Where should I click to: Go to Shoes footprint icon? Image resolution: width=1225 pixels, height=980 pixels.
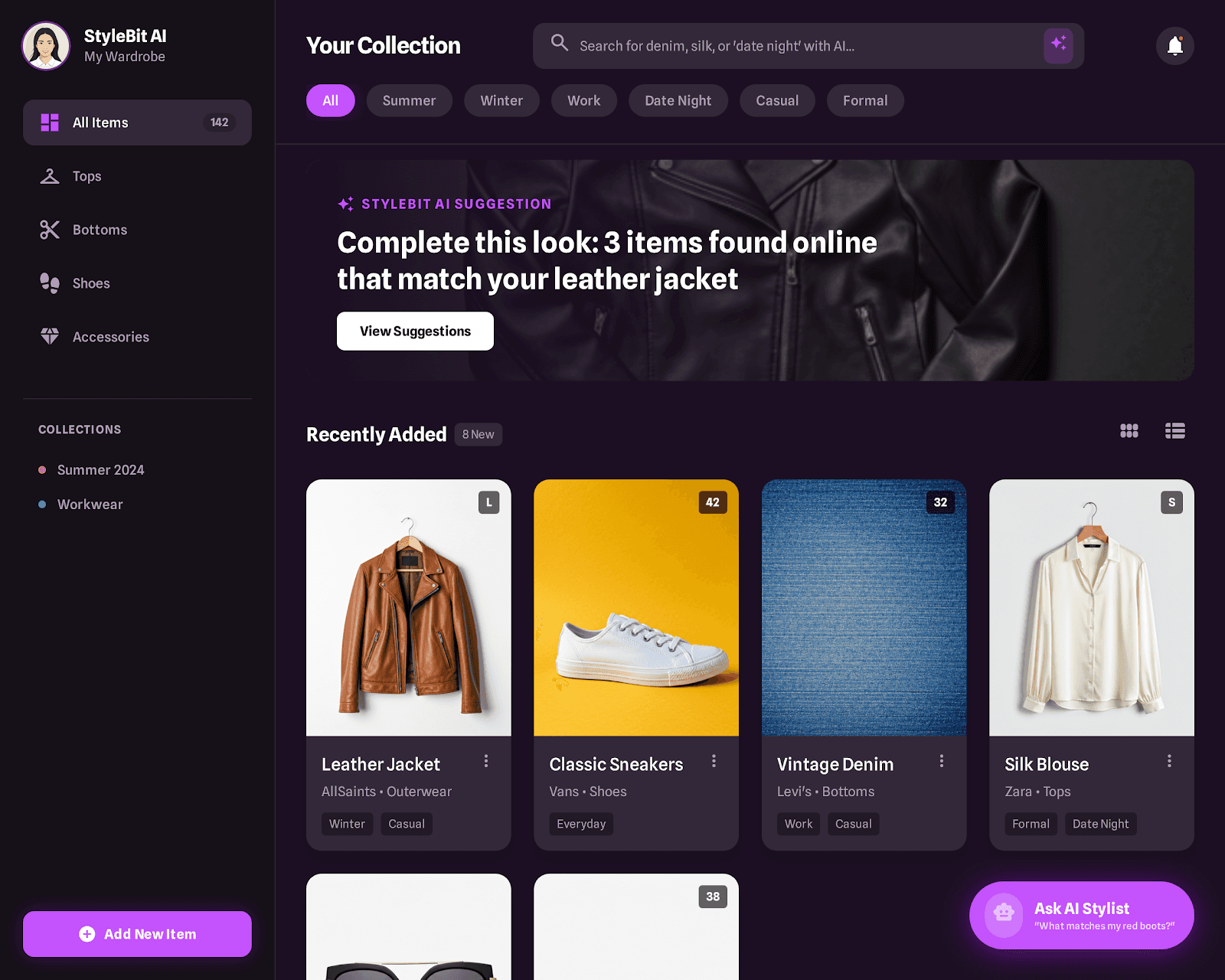(50, 283)
